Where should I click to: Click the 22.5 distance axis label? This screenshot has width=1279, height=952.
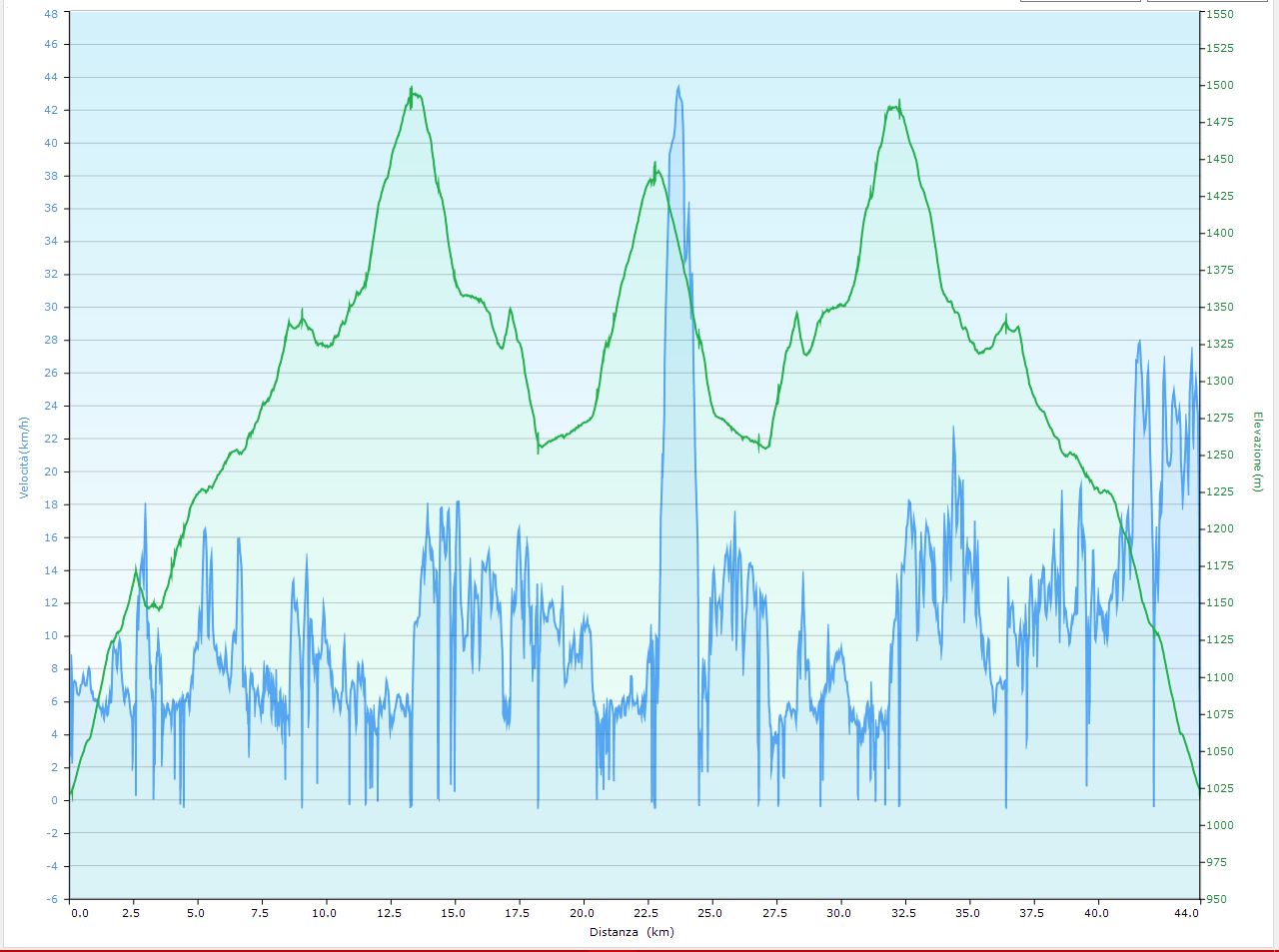point(644,913)
